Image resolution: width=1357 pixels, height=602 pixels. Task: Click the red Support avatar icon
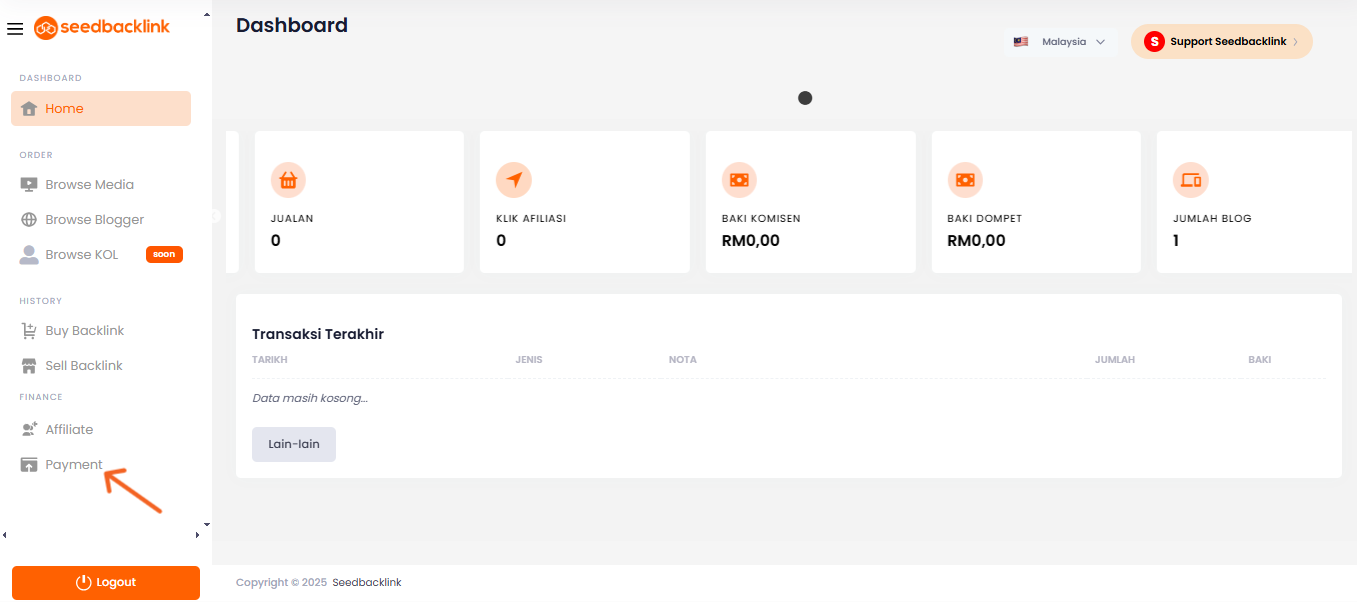tap(1154, 42)
